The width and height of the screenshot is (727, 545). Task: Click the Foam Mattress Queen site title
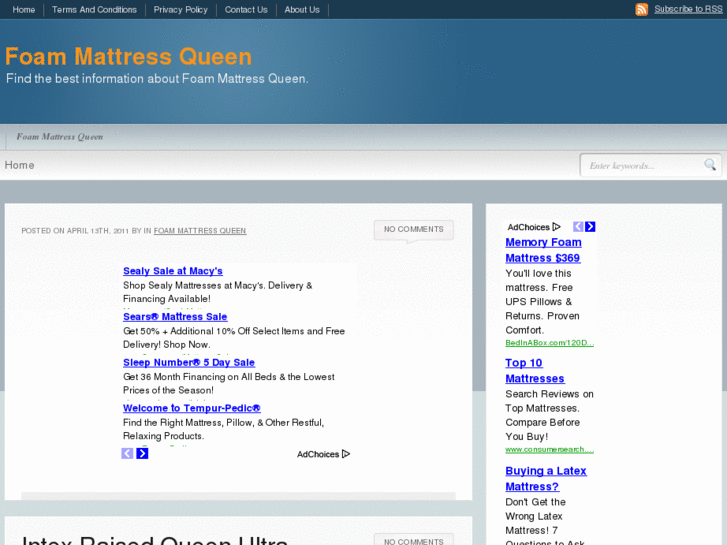(x=128, y=57)
